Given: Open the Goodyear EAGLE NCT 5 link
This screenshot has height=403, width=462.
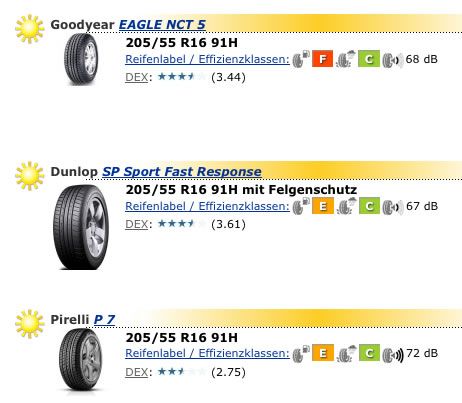Looking at the screenshot, I should (162, 25).
